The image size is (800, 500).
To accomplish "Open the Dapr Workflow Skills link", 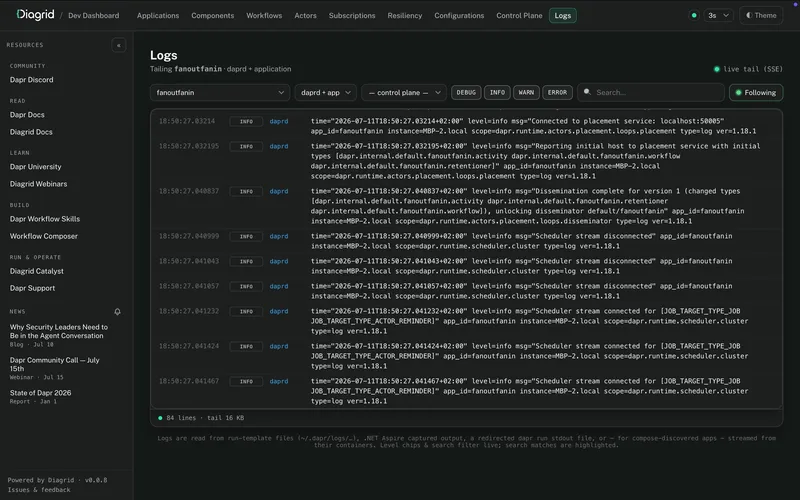I will pos(45,219).
